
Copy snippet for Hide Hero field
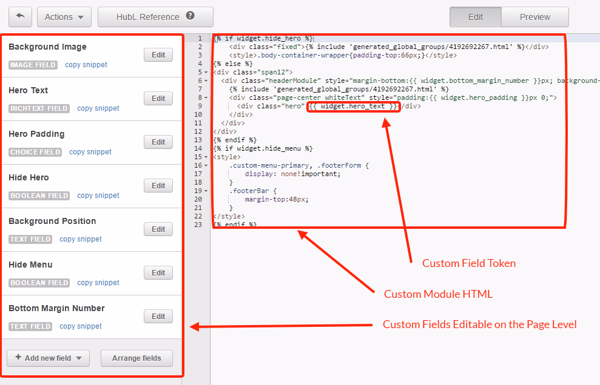coord(98,196)
